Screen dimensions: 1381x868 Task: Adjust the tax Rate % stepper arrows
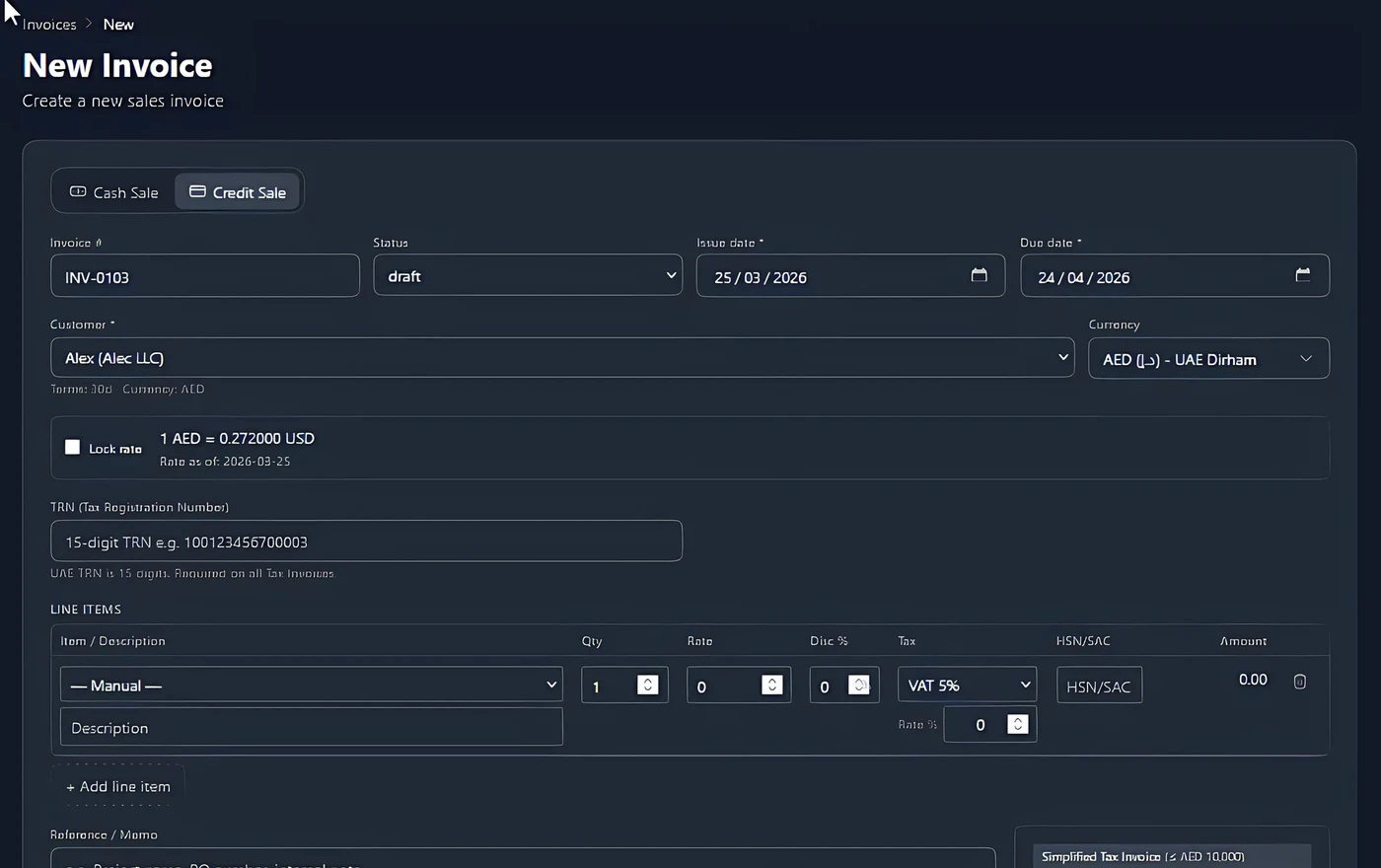tap(1018, 724)
